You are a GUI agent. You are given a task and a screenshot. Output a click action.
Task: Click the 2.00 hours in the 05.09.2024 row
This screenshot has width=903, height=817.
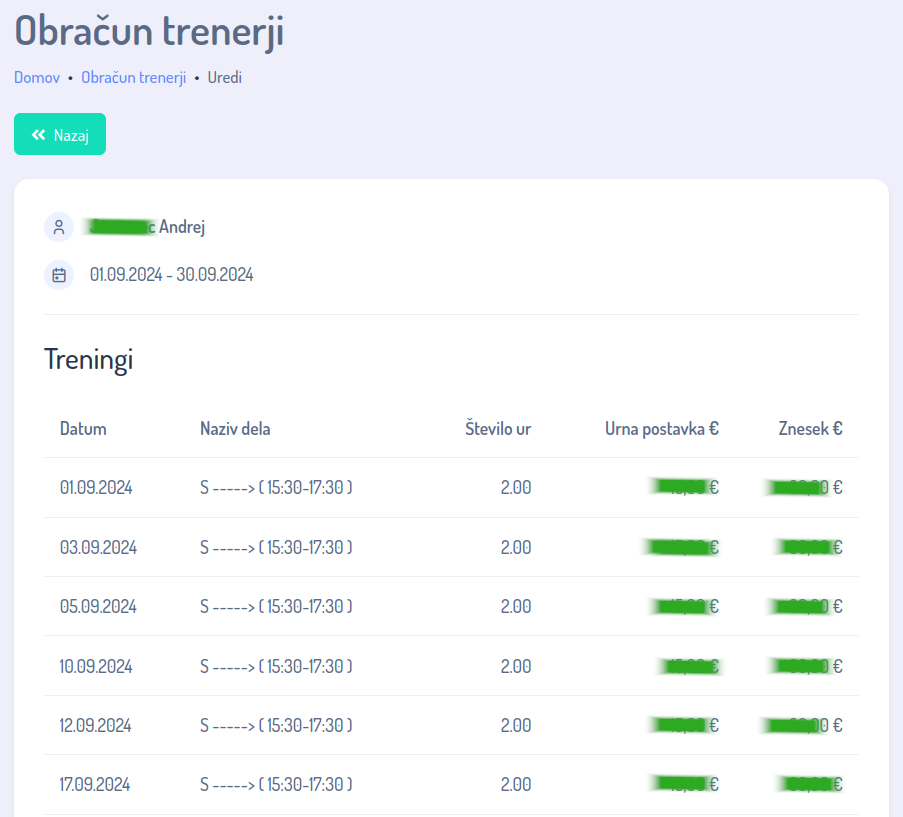click(x=515, y=607)
